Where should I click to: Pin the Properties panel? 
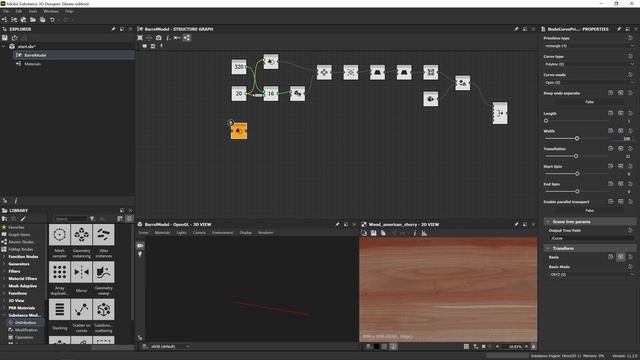point(619,29)
